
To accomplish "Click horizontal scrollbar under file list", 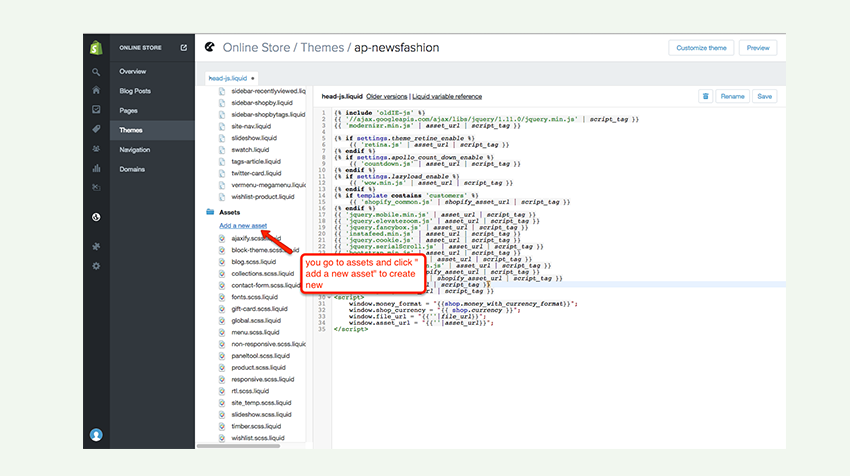I will [239, 446].
